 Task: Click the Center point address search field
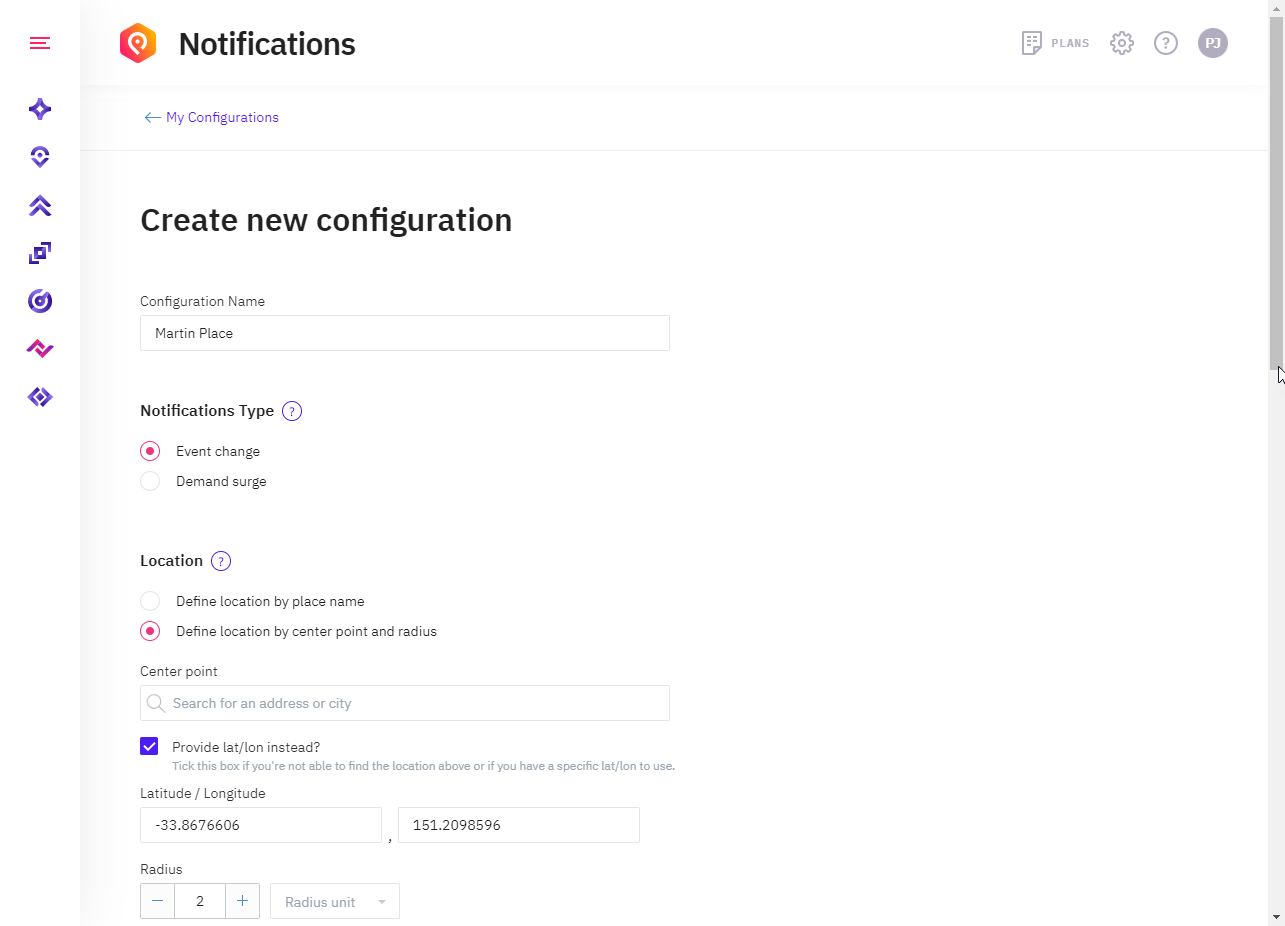pos(404,703)
